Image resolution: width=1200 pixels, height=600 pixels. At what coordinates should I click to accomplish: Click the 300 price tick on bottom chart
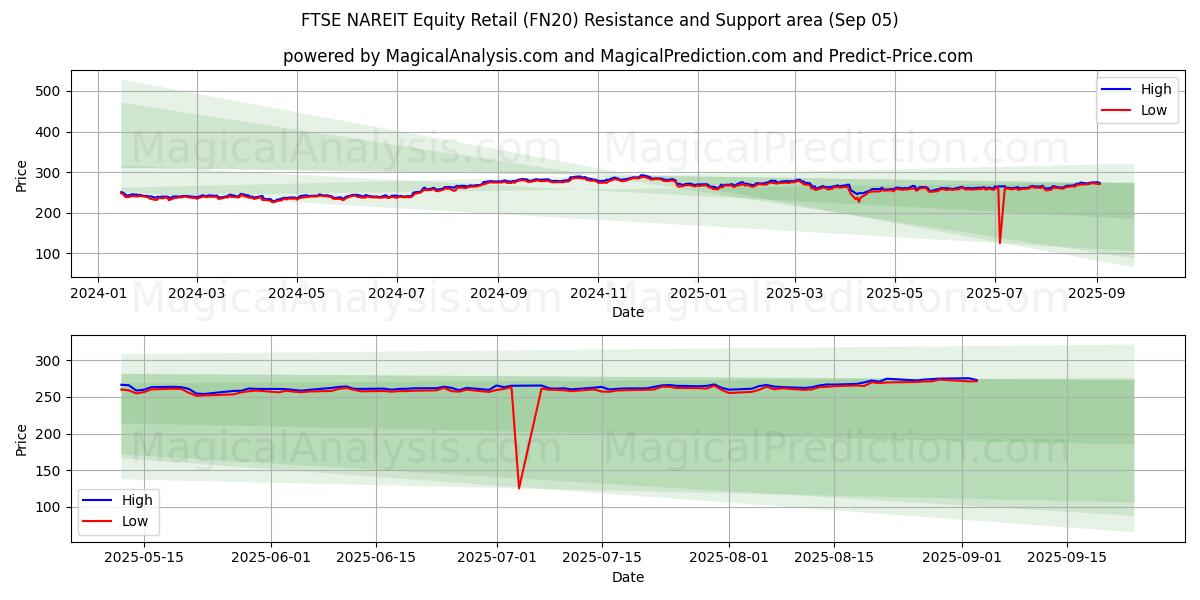coord(49,361)
